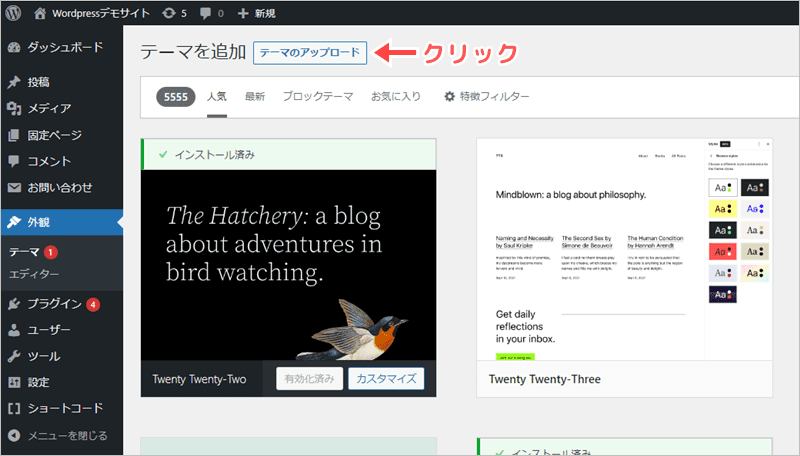
Task: Switch to the 最新 tab
Action: [x=255, y=97]
